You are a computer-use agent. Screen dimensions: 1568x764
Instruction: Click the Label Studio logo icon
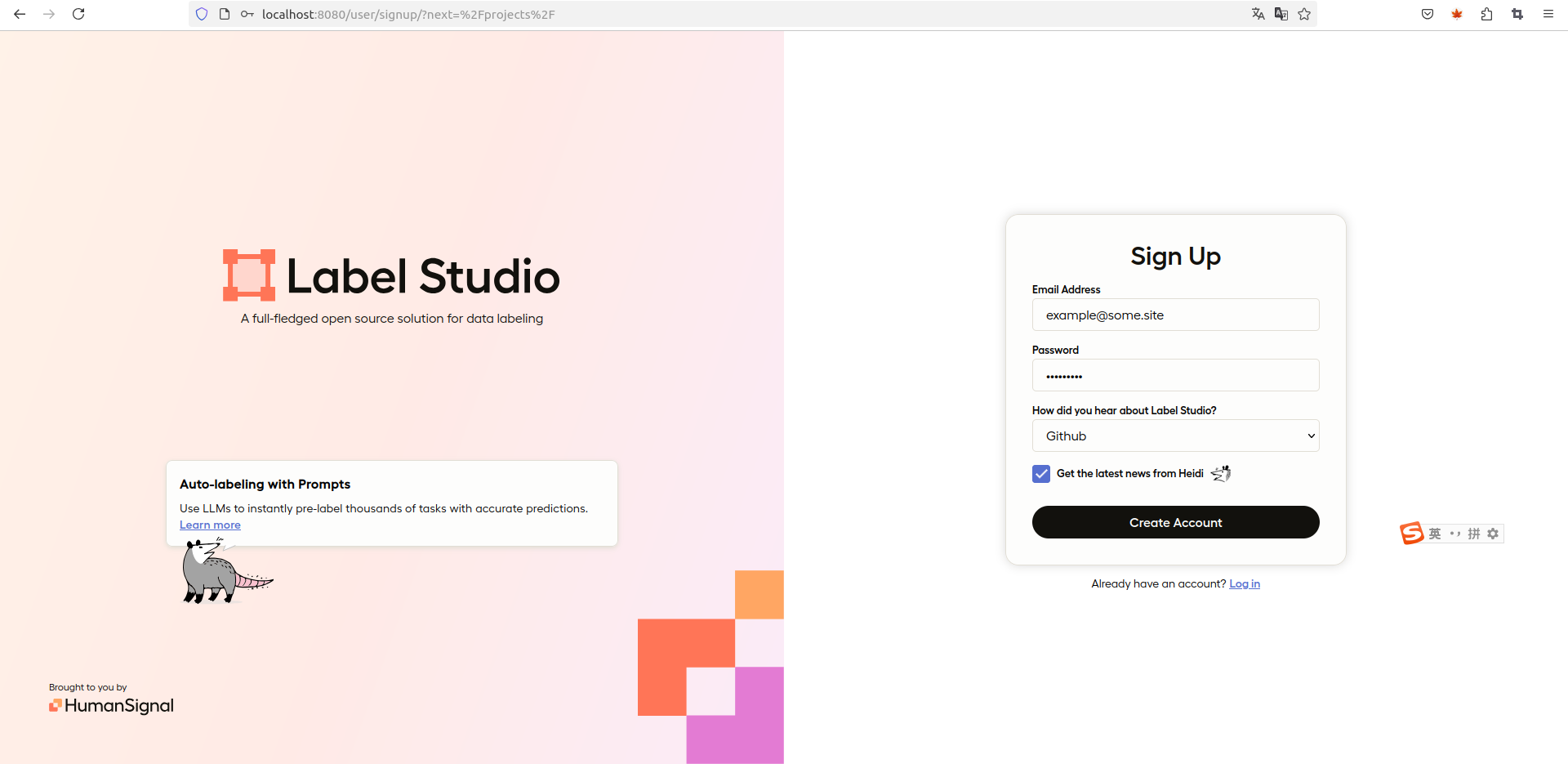[249, 275]
